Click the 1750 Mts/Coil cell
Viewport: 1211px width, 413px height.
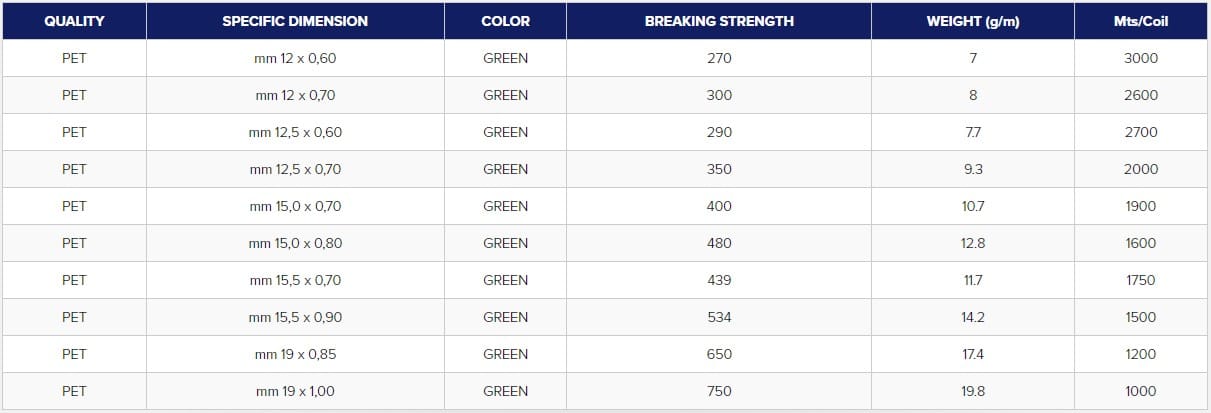click(x=1140, y=280)
